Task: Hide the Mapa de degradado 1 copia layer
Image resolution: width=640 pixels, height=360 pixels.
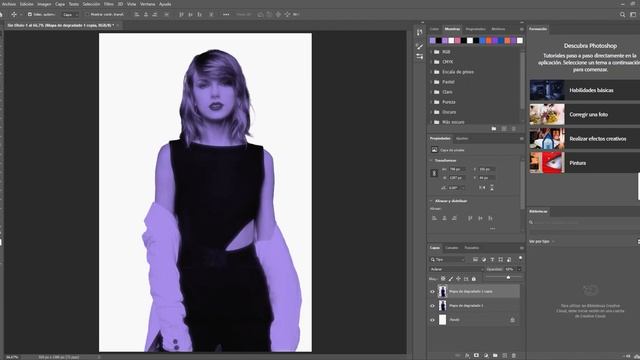Action: 432,292
